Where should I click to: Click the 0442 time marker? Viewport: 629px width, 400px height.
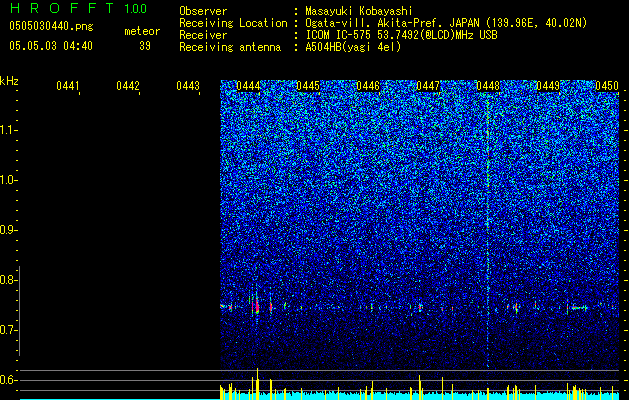coord(128,86)
